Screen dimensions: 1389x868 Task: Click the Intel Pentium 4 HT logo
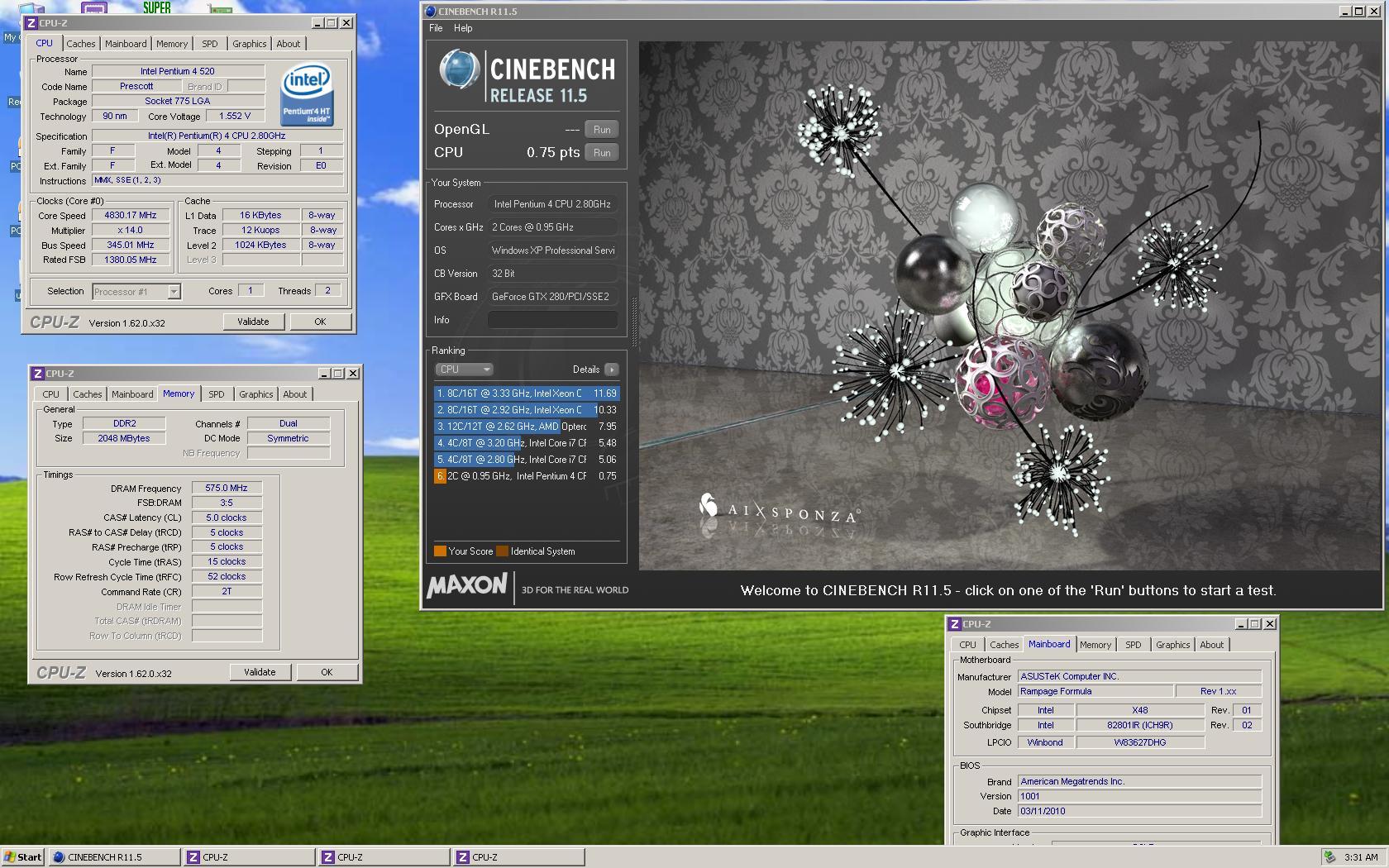[x=306, y=94]
